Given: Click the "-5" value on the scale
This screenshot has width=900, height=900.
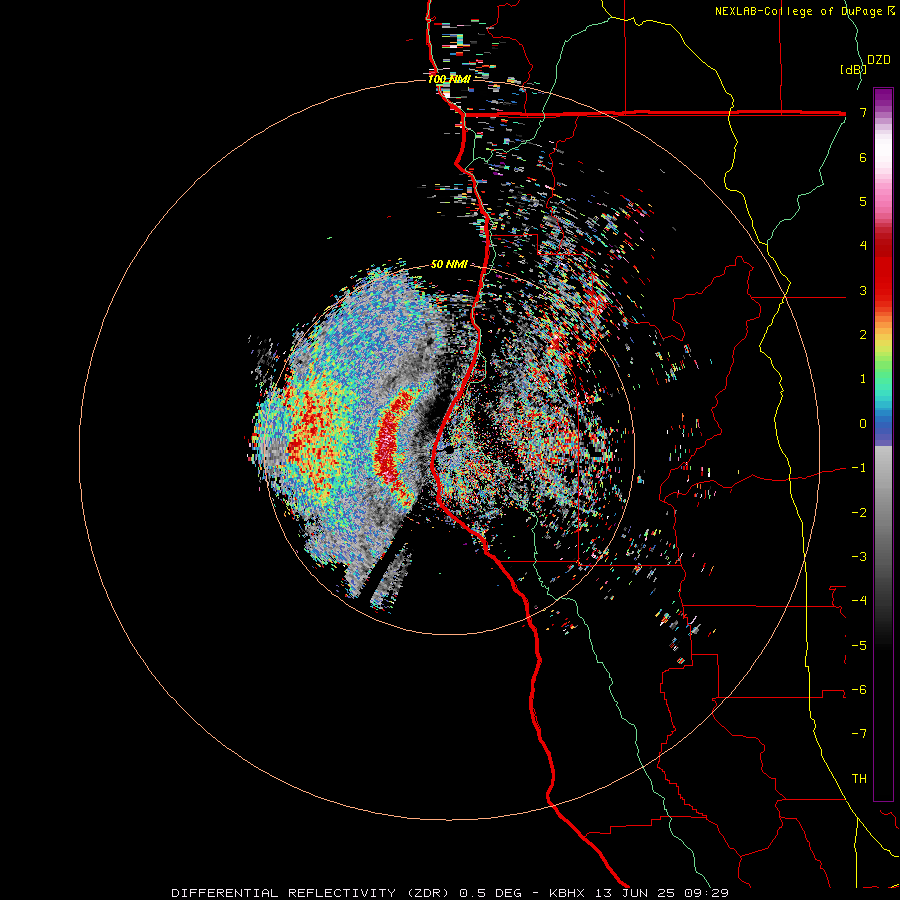Looking at the screenshot, I should point(859,646).
